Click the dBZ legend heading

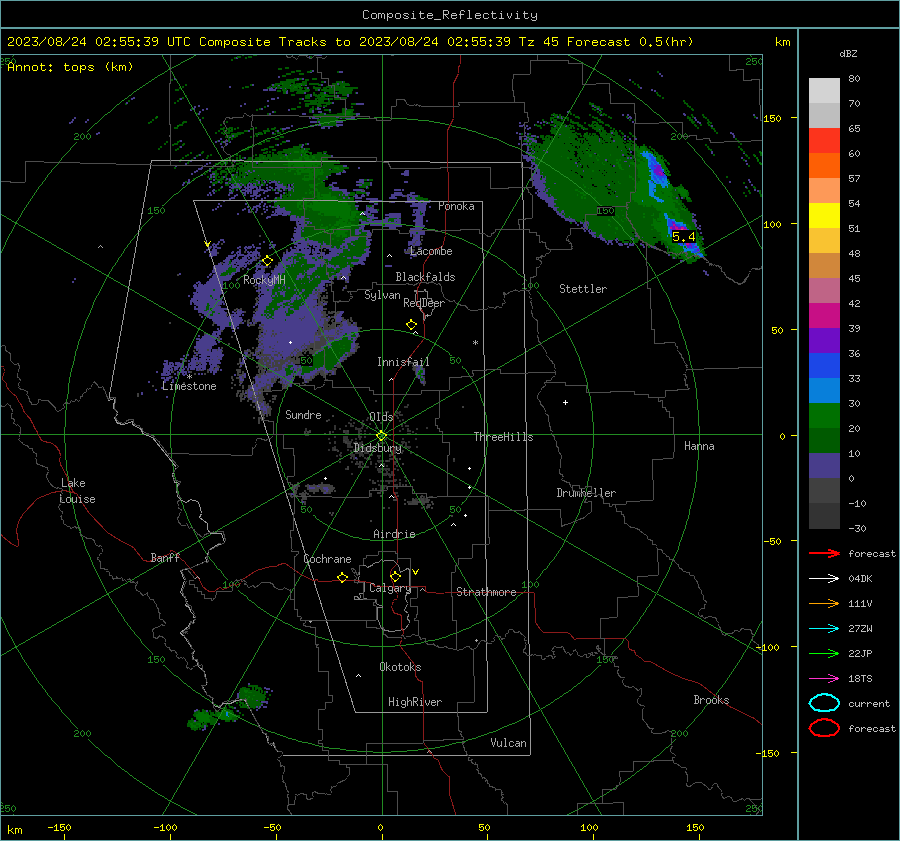tap(848, 53)
